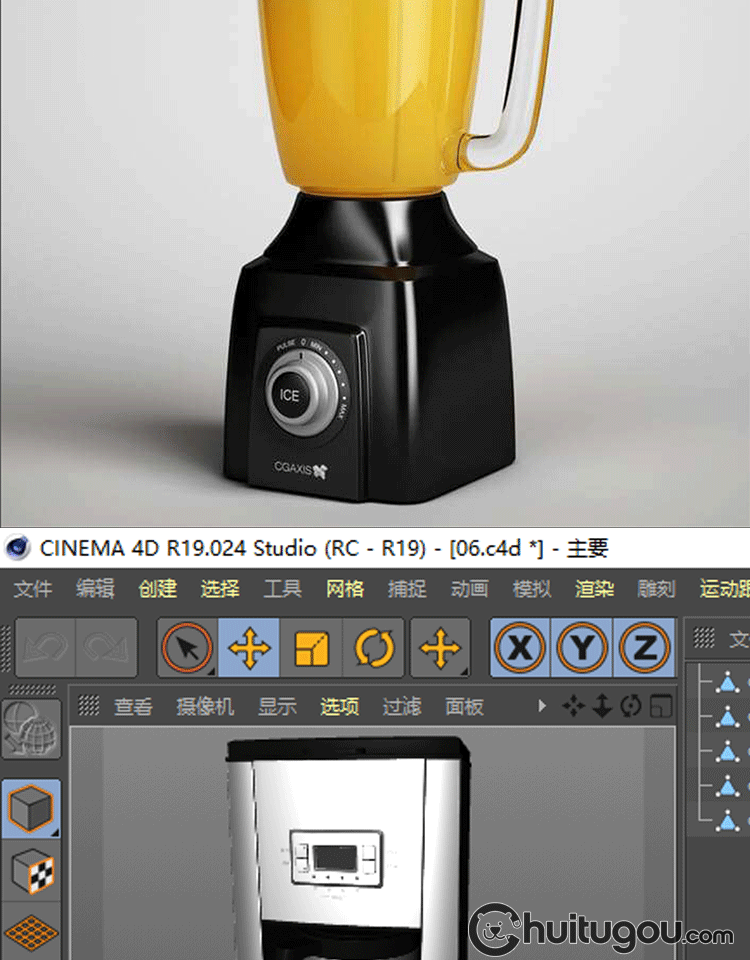Select the Move tool
Viewport: 750px width, 960px height.
[249, 649]
